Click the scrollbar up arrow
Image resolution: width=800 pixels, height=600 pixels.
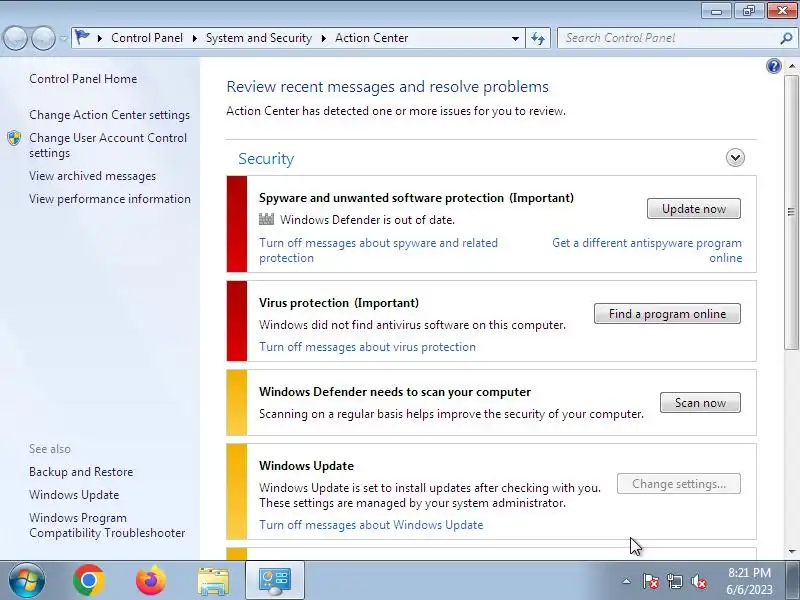791,66
